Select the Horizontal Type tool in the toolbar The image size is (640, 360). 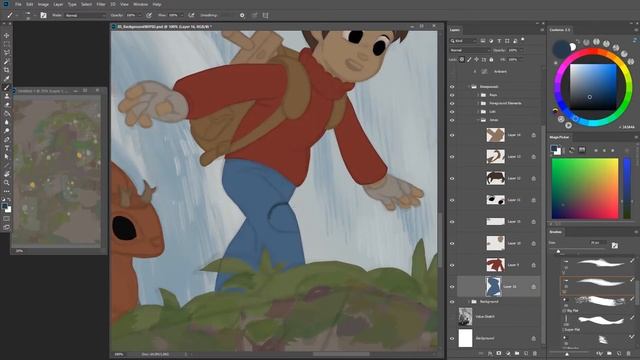click(7, 148)
